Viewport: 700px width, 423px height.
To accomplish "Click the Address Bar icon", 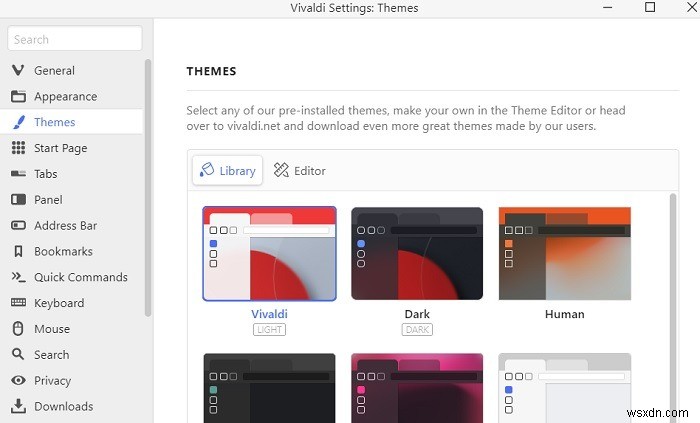I will point(18,225).
